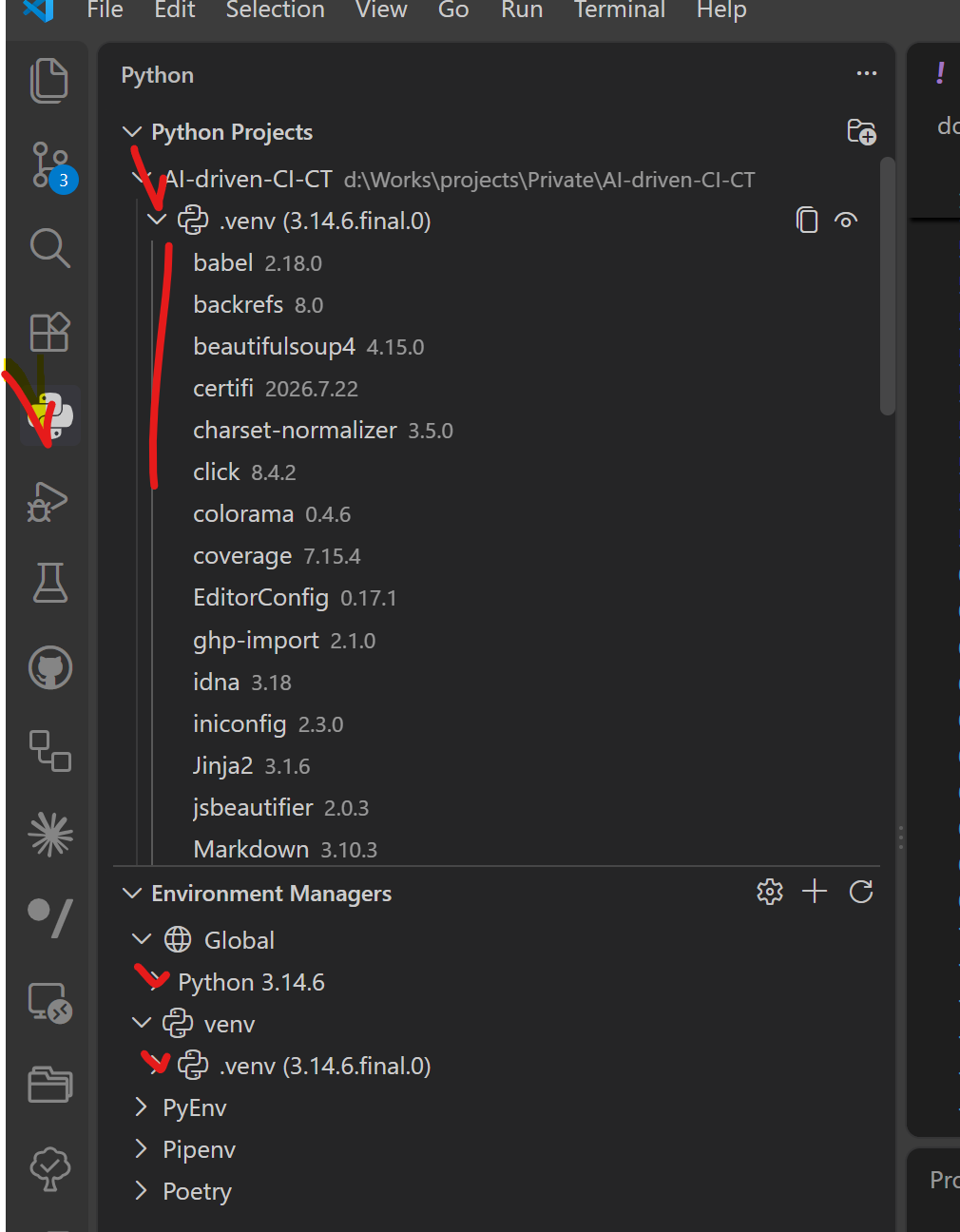The image size is (960, 1232).
Task: Expand the Pipenv manager node
Action: tap(142, 1148)
